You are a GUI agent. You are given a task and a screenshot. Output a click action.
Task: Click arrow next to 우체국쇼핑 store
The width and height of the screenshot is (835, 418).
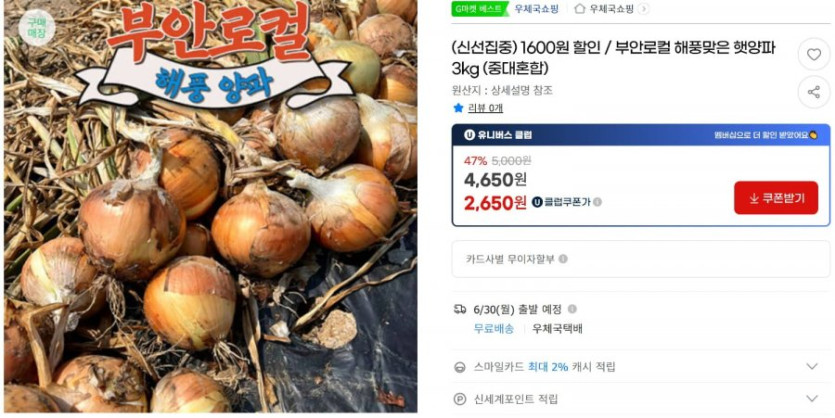643,9
